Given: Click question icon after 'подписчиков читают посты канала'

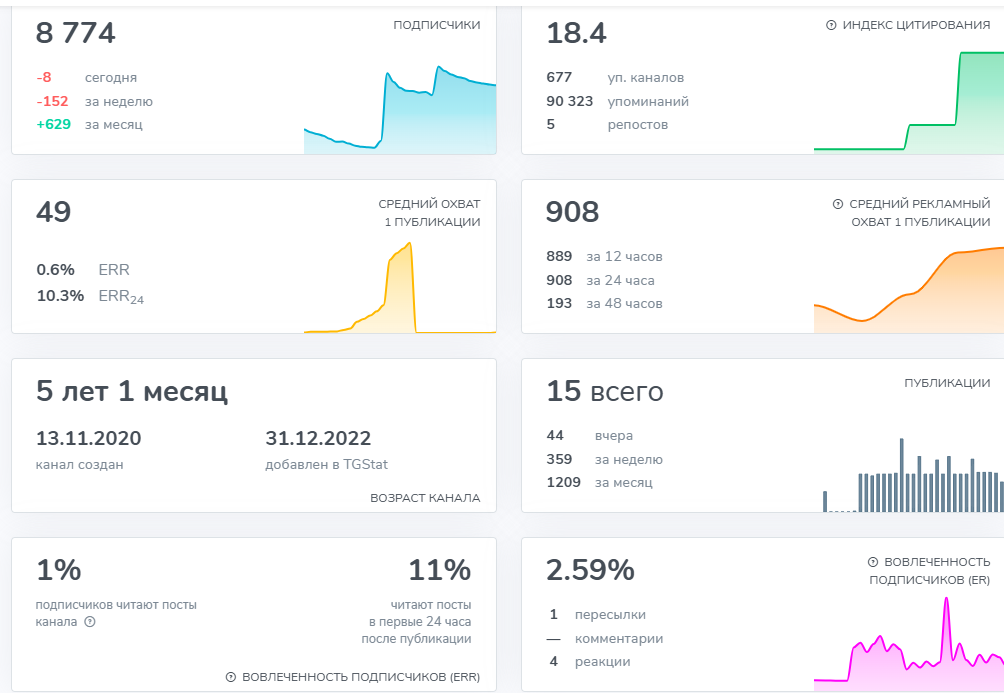Looking at the screenshot, I should (x=90, y=622).
